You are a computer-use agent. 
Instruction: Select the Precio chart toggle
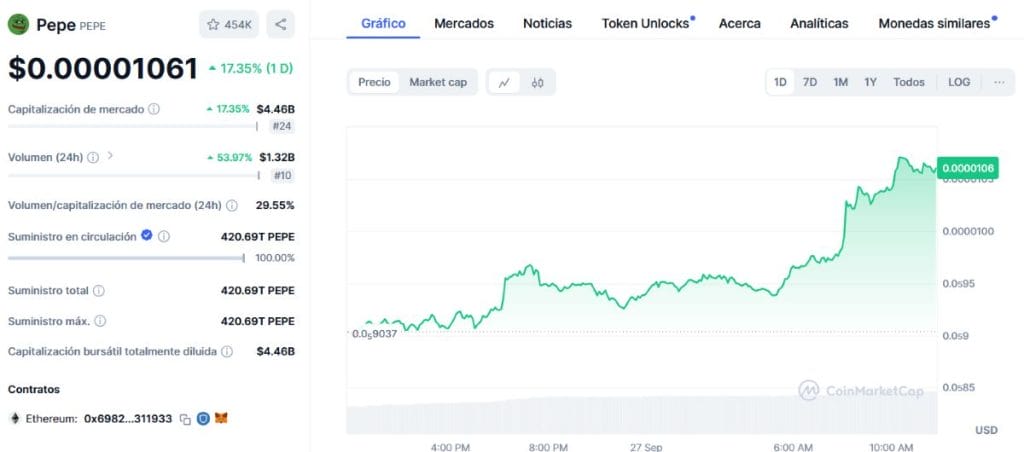374,82
